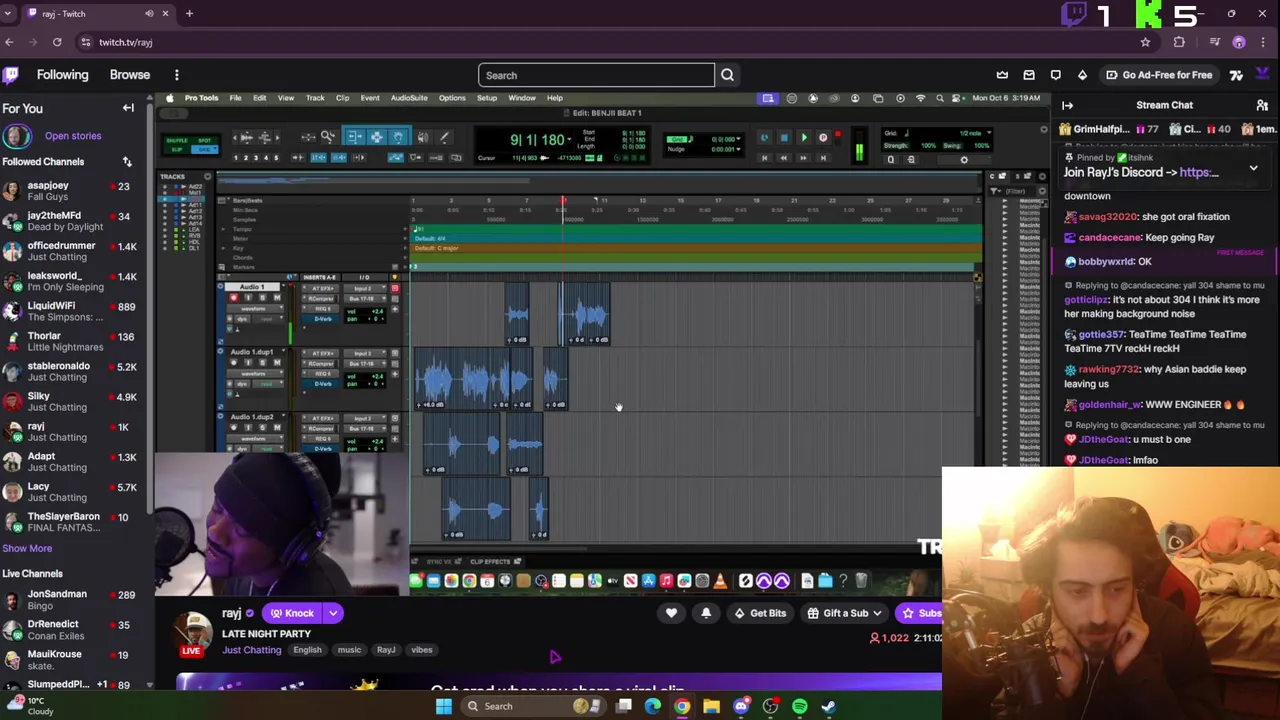Select the Selector tool in Pro Tools
This screenshot has height=720, width=1280.
click(376, 137)
